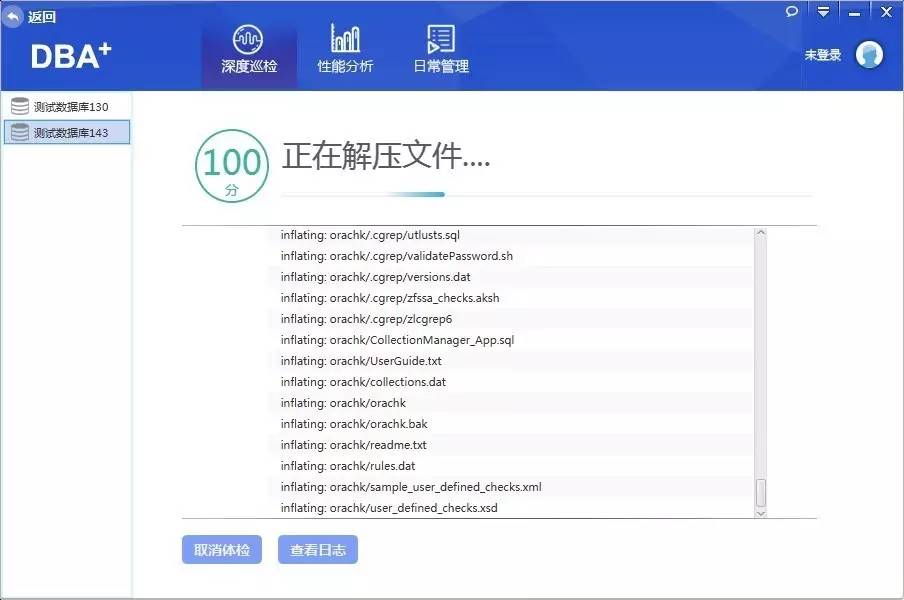Open the double-chevron collapse arrow in titlebar
The width and height of the screenshot is (904, 600).
(x=822, y=11)
